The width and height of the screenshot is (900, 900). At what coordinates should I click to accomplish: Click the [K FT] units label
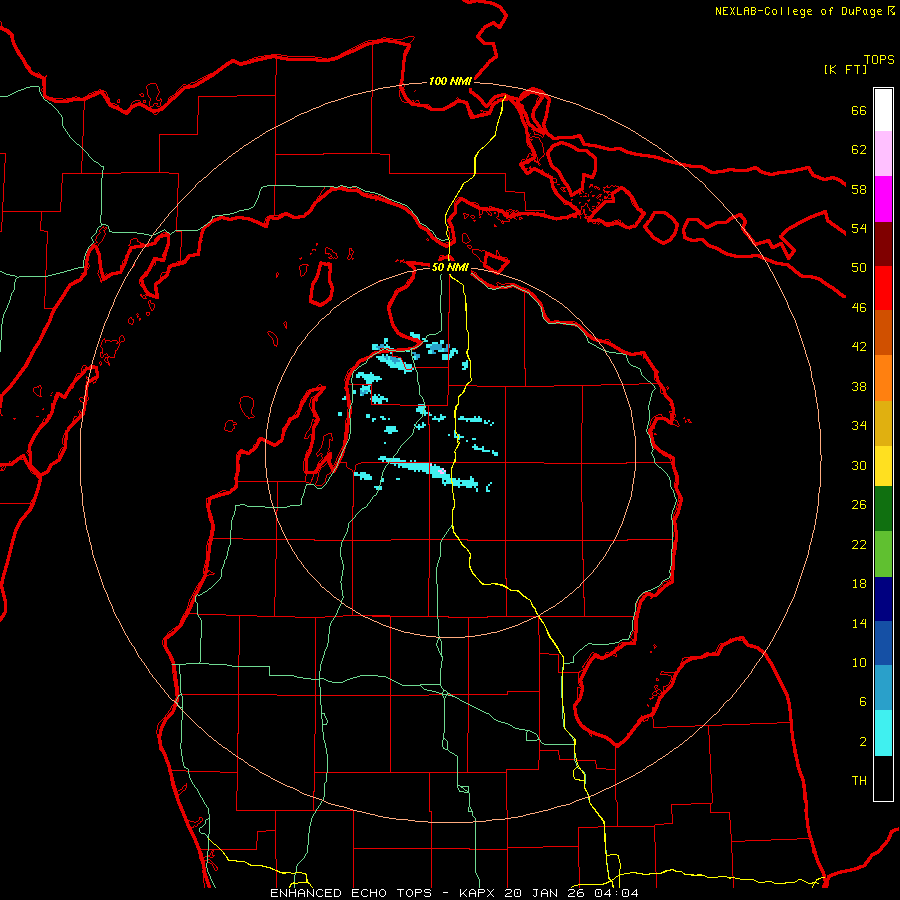[x=845, y=69]
